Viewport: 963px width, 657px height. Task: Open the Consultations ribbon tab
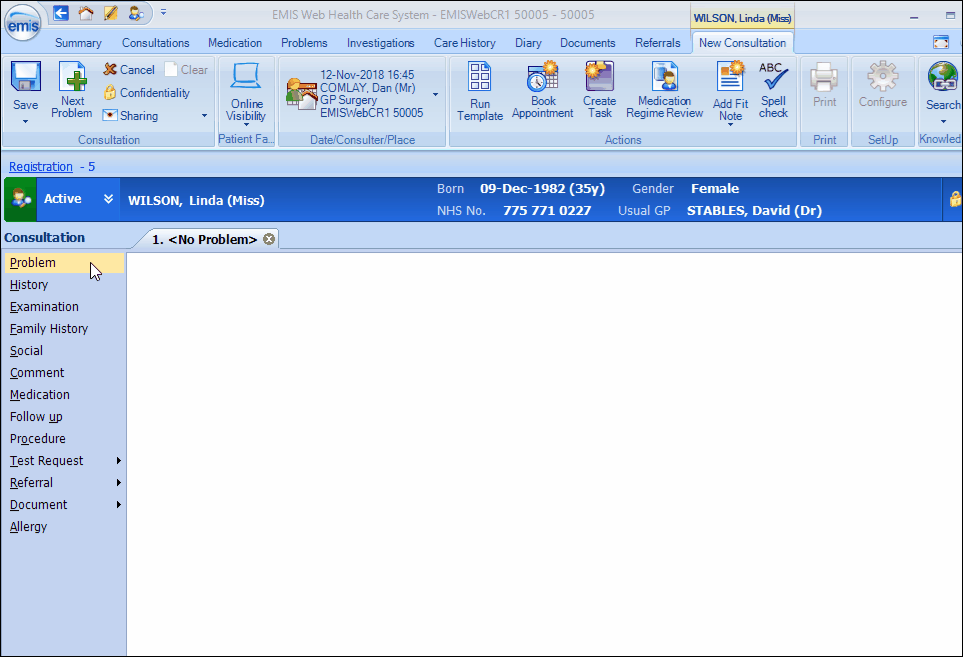[155, 43]
